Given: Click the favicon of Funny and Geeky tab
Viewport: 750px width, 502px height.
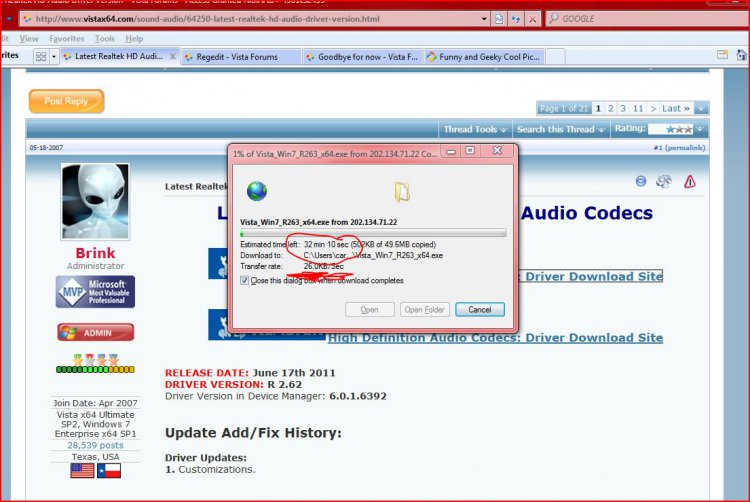Looking at the screenshot, I should point(431,57).
